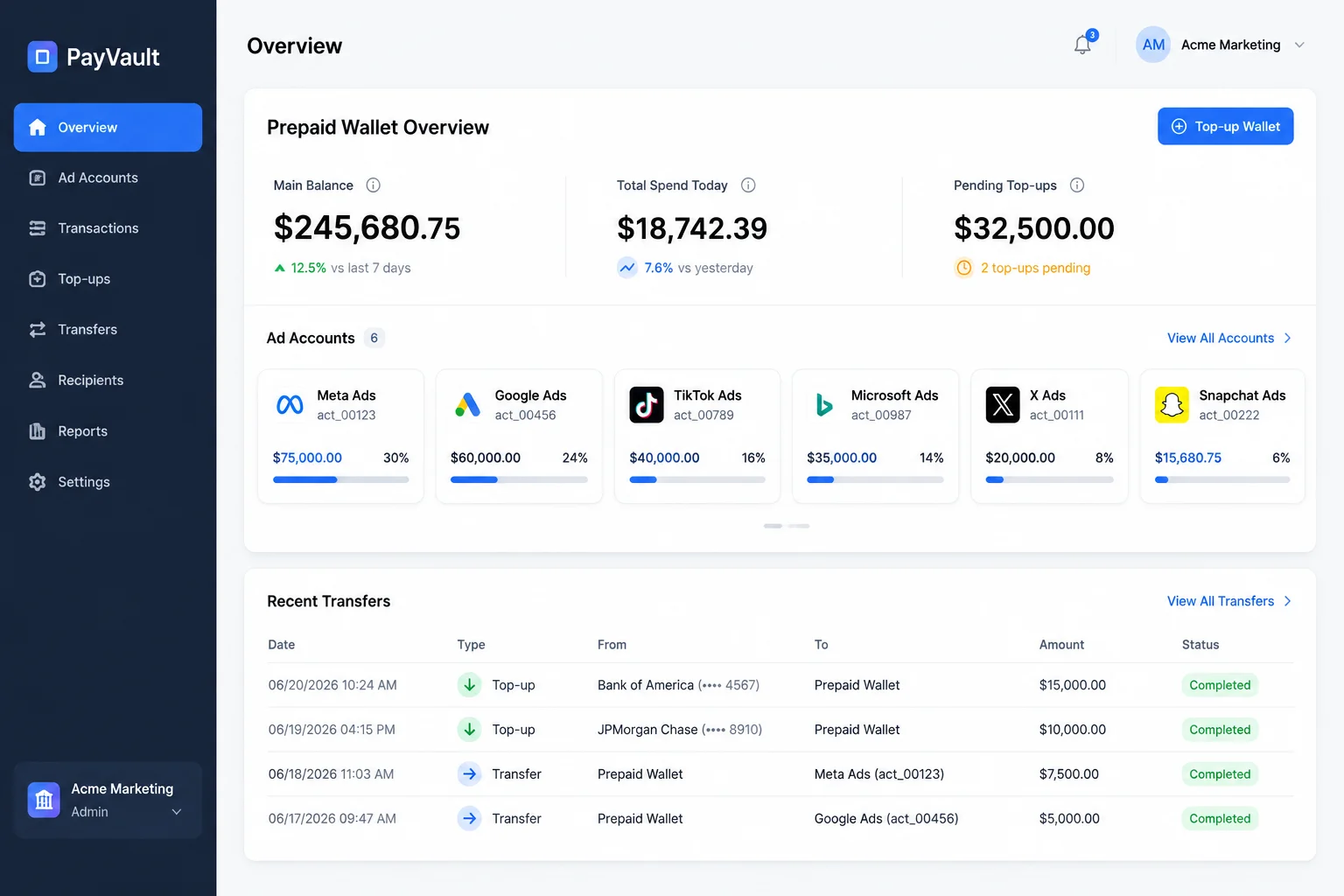Click the first carousel page indicator
Screen dimensions: 1344x896
(x=773, y=526)
